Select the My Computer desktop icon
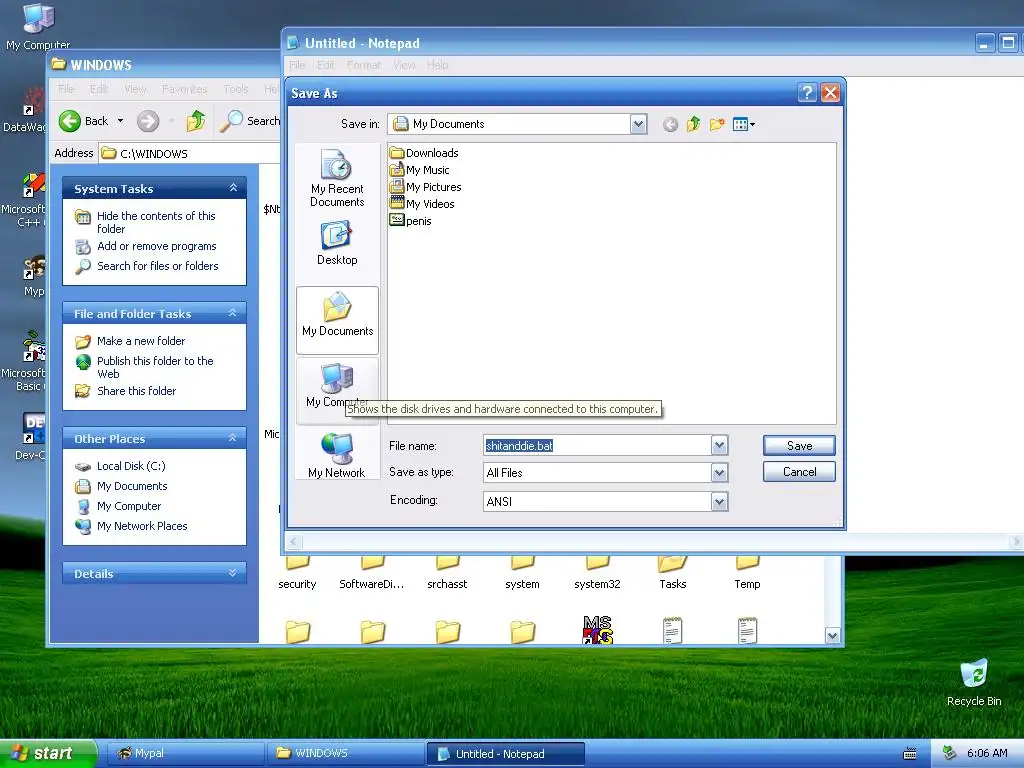Screen dimensions: 1024x768 coord(38,27)
